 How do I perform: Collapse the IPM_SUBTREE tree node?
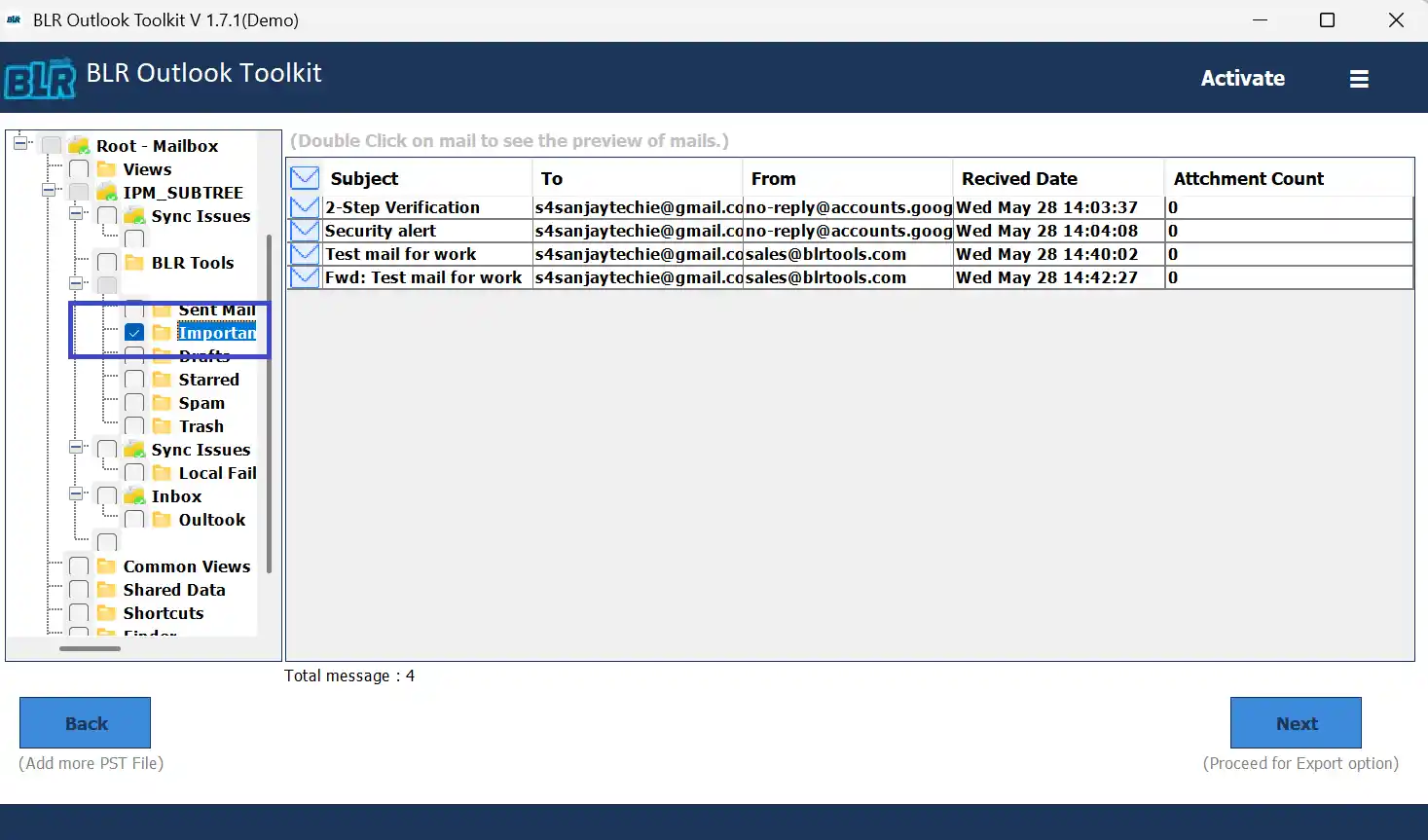pos(49,191)
